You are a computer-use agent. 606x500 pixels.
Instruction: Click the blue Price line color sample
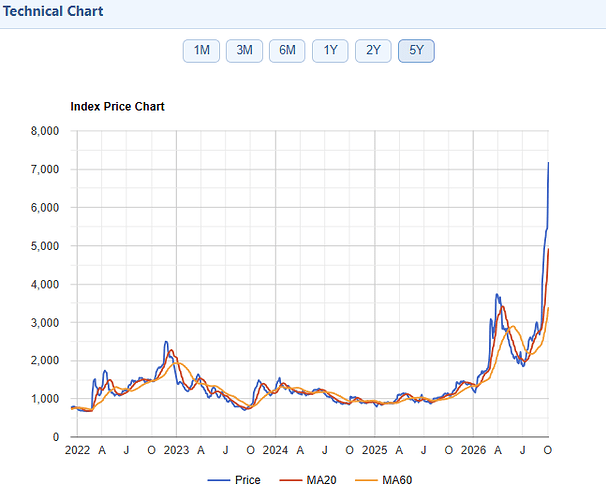click(x=219, y=480)
